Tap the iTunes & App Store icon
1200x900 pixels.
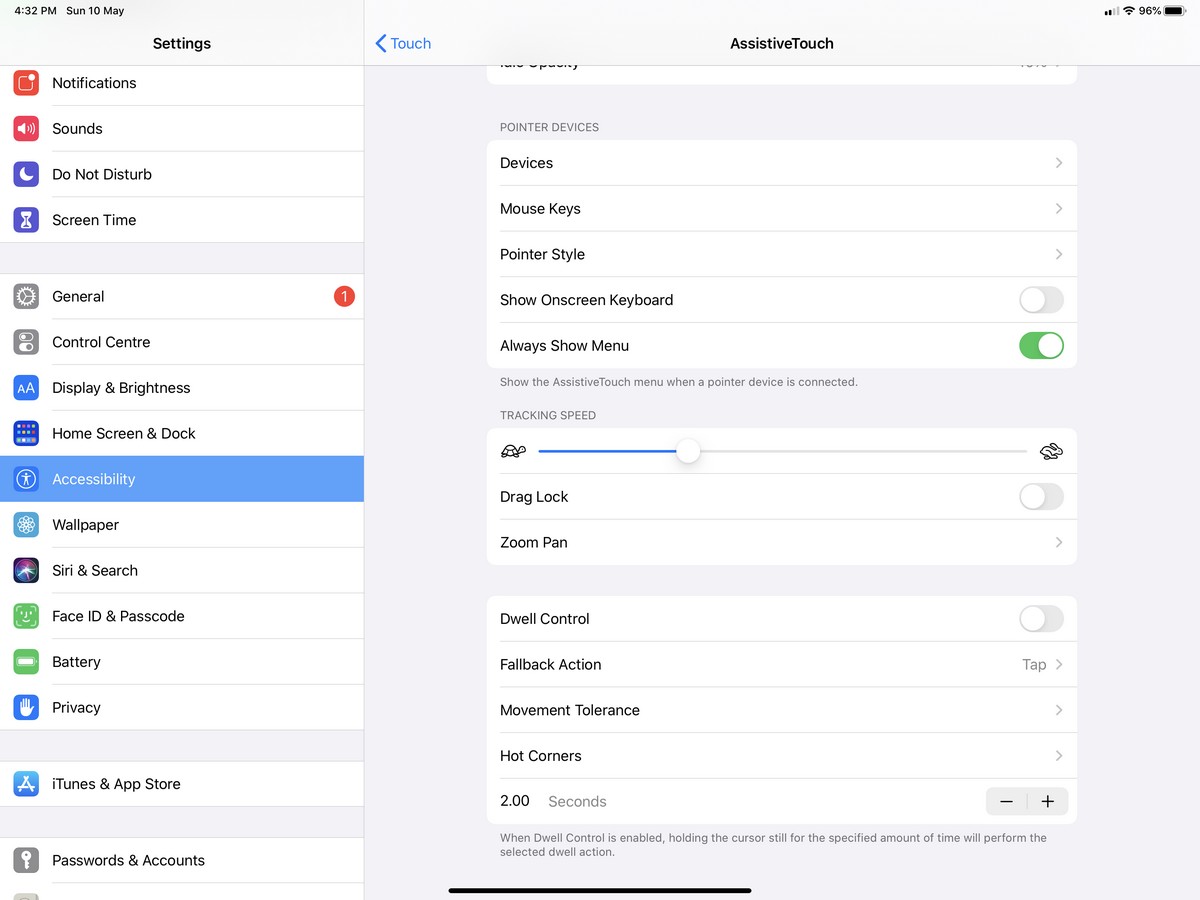pyautogui.click(x=26, y=784)
